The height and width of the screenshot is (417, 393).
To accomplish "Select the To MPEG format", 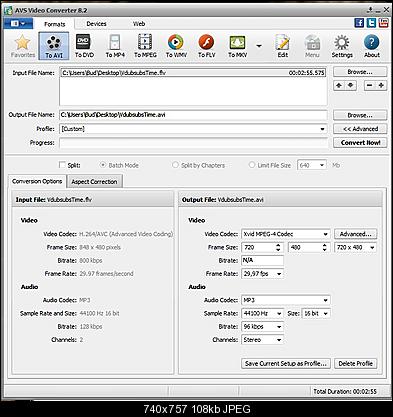I will pos(145,46).
